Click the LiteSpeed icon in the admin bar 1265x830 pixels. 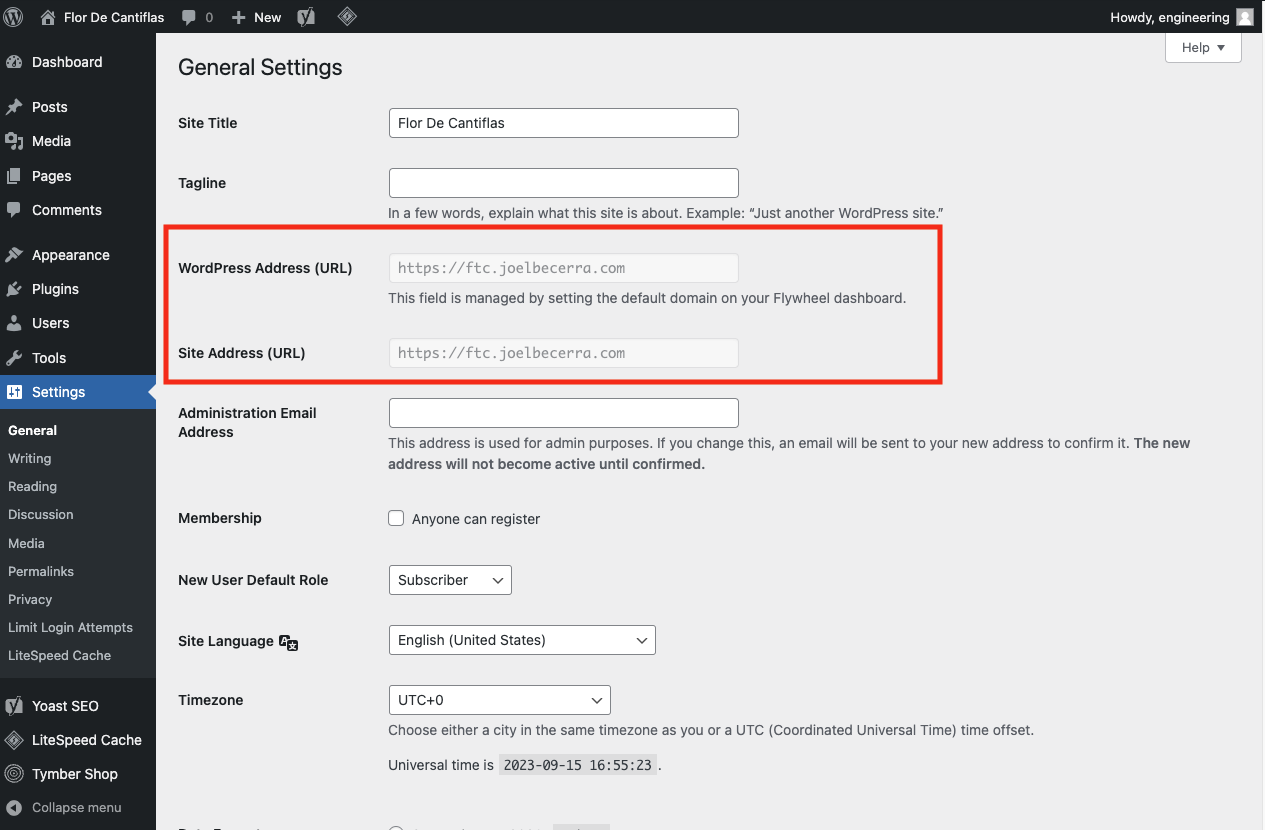tap(347, 16)
